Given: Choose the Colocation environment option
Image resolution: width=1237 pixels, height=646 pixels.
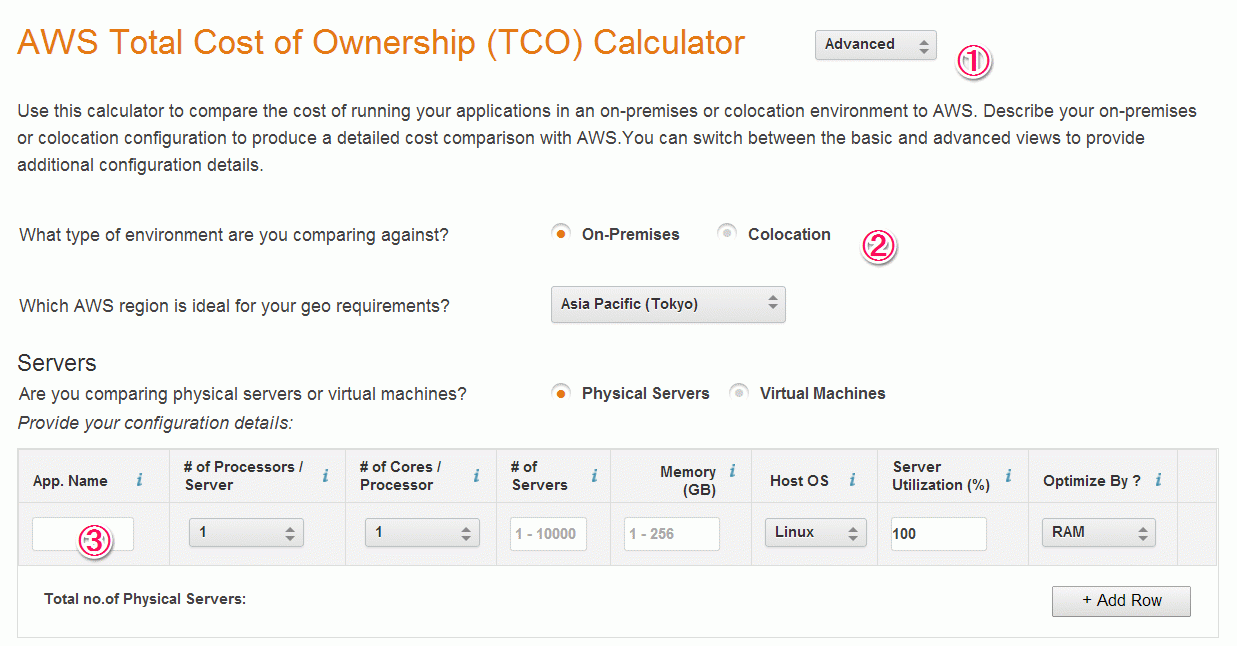Looking at the screenshot, I should (727, 234).
